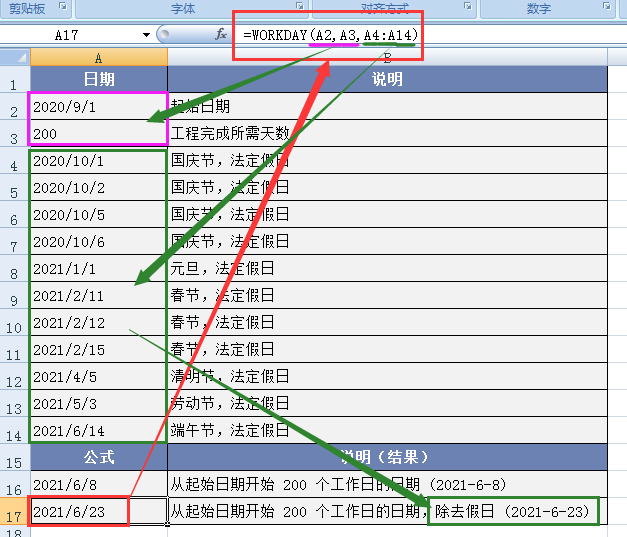Click cell containing 2020/10/2
Image resolution: width=627 pixels, height=537 pixels.
tap(99, 187)
